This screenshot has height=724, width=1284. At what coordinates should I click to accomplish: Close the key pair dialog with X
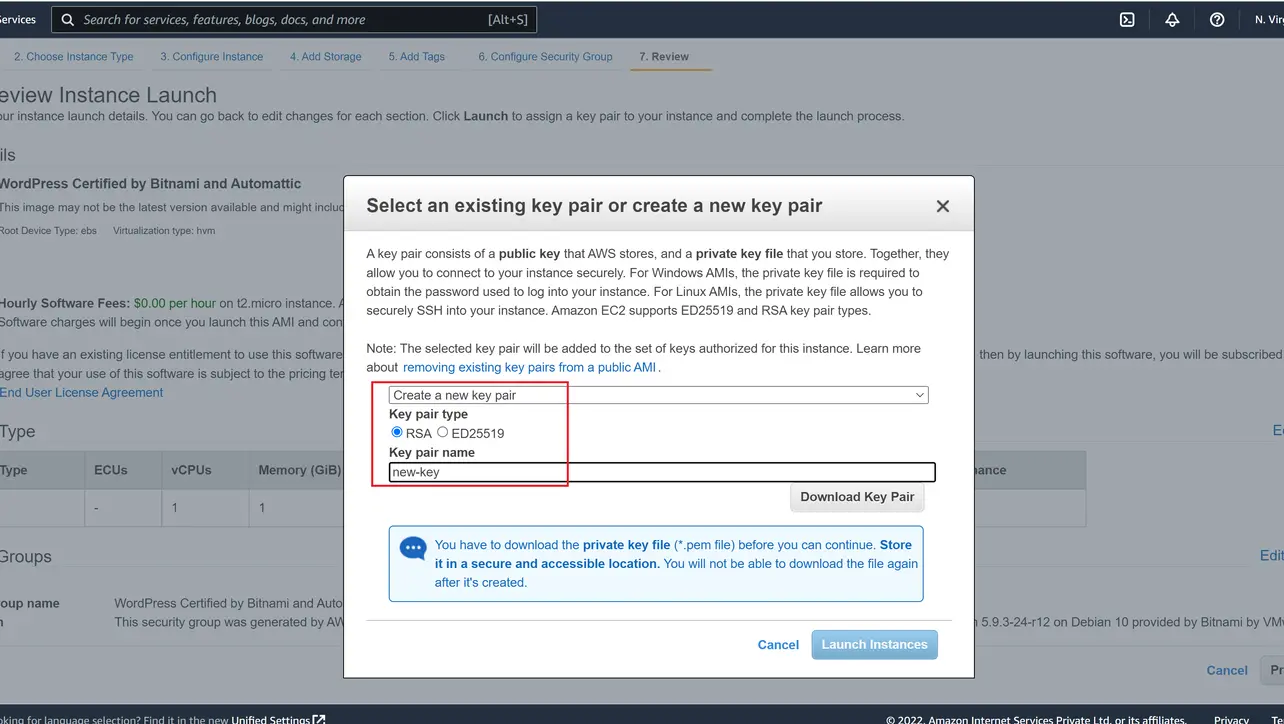tap(942, 206)
